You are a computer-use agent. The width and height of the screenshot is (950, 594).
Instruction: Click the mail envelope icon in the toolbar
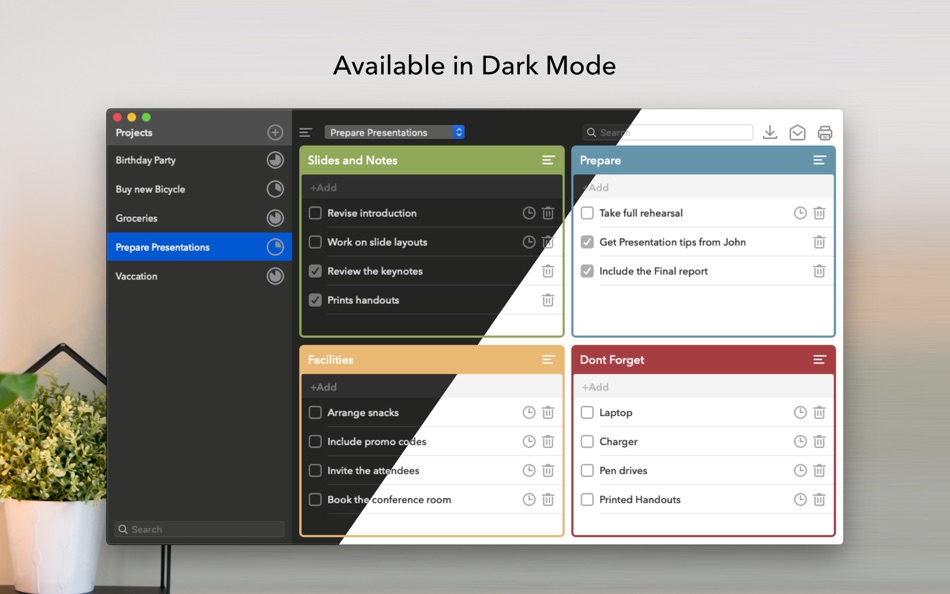pyautogui.click(x=797, y=132)
